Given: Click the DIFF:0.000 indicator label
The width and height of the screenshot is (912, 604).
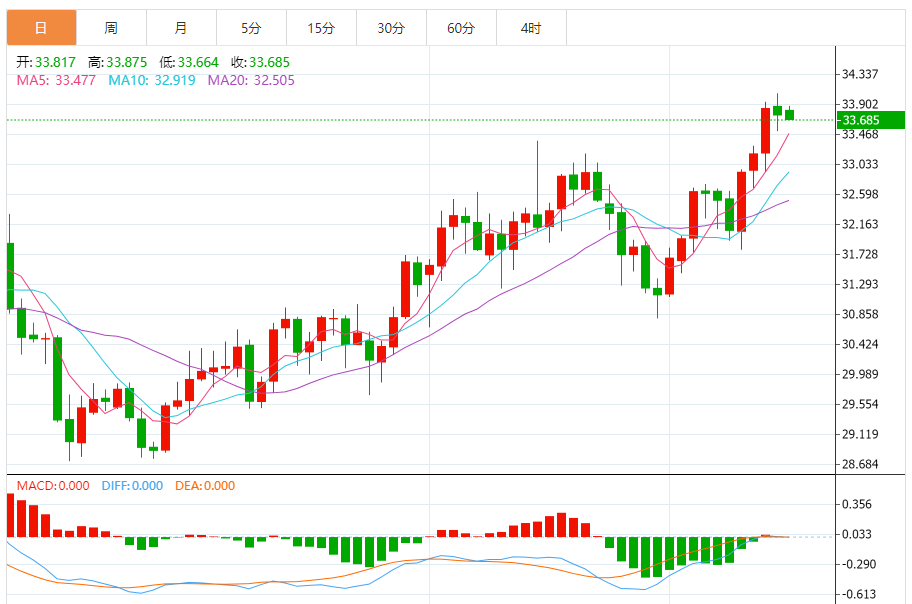Looking at the screenshot, I should pos(132,486).
